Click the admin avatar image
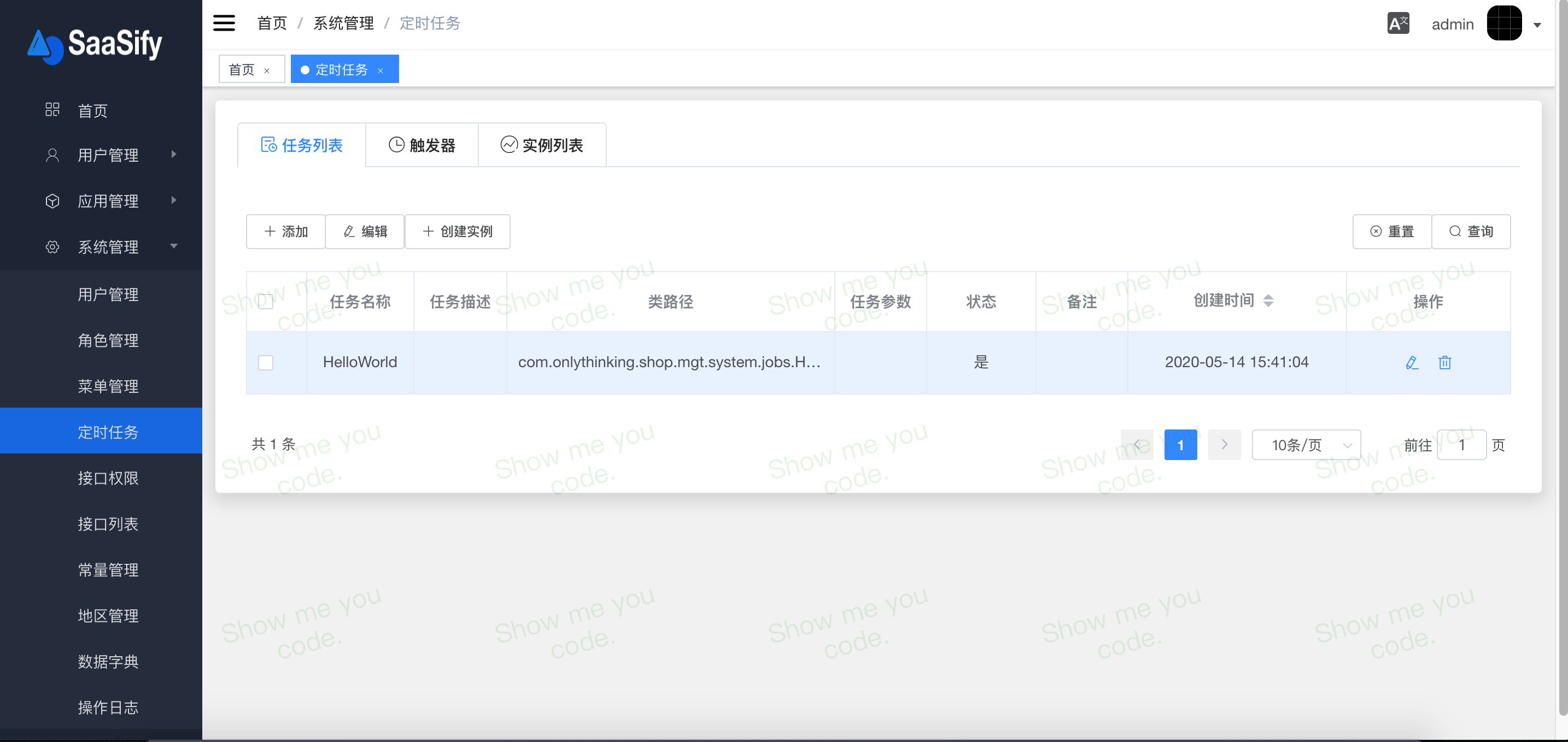Screen dimensions: 1568x742 1504,23
